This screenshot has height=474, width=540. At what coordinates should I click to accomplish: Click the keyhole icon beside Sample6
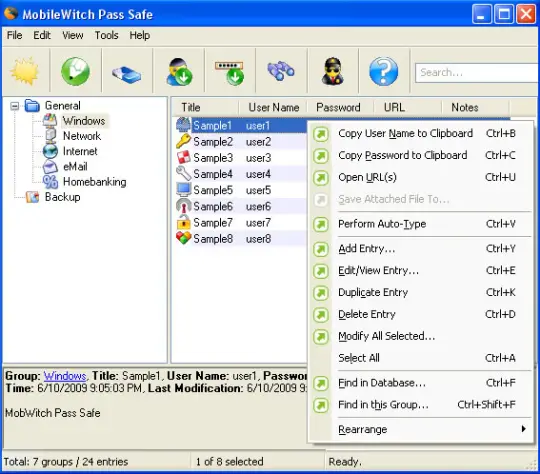[x=183, y=206]
